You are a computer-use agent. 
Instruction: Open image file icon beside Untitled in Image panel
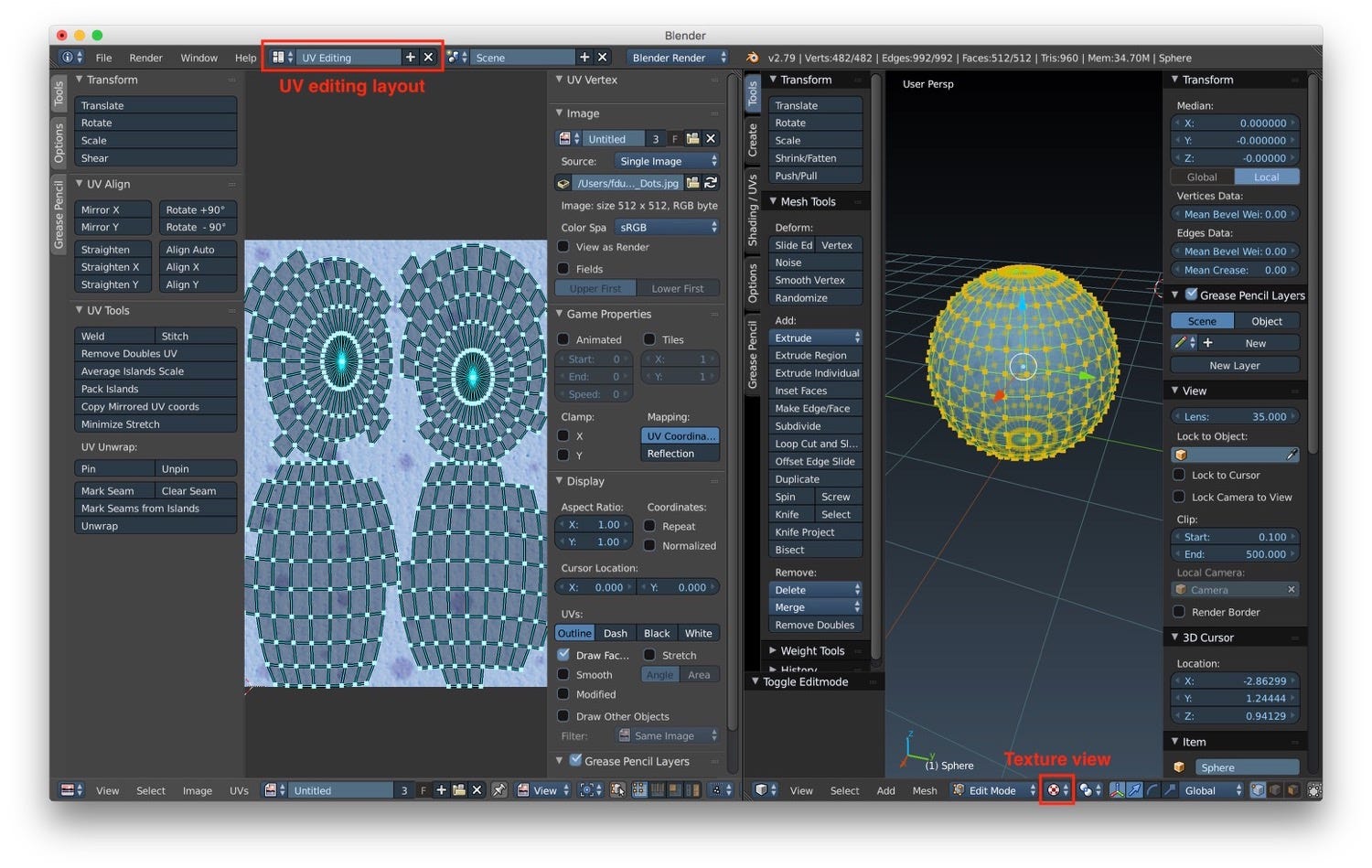click(693, 139)
